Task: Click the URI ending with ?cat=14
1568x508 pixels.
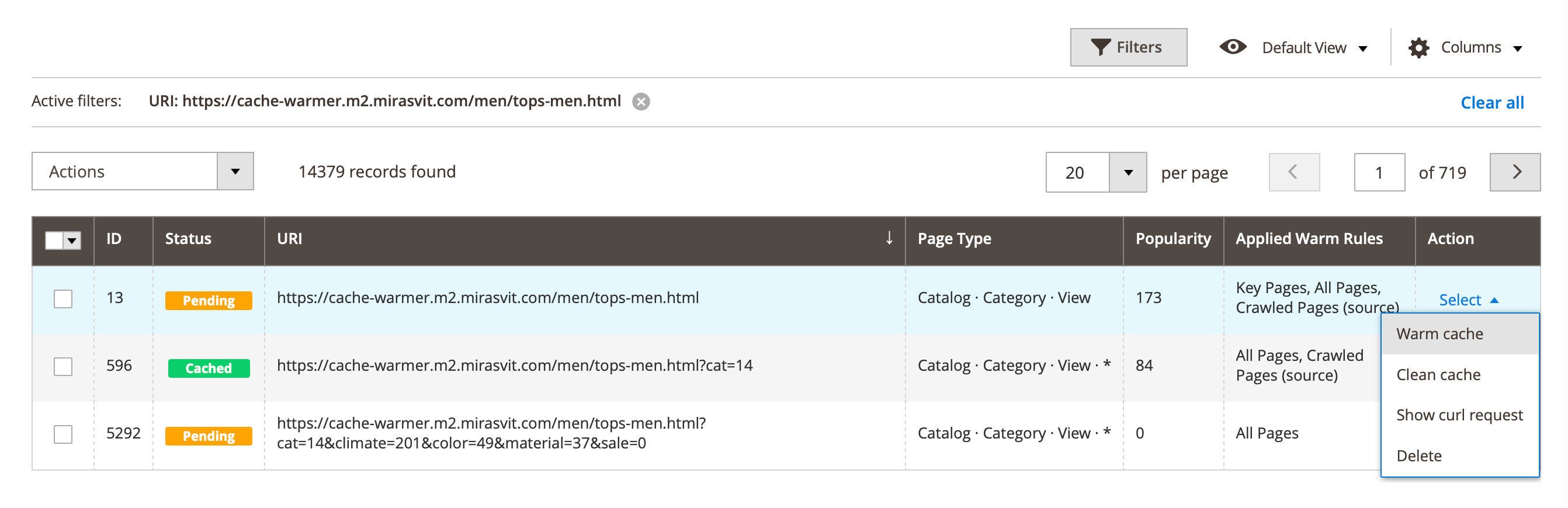Action: click(514, 365)
